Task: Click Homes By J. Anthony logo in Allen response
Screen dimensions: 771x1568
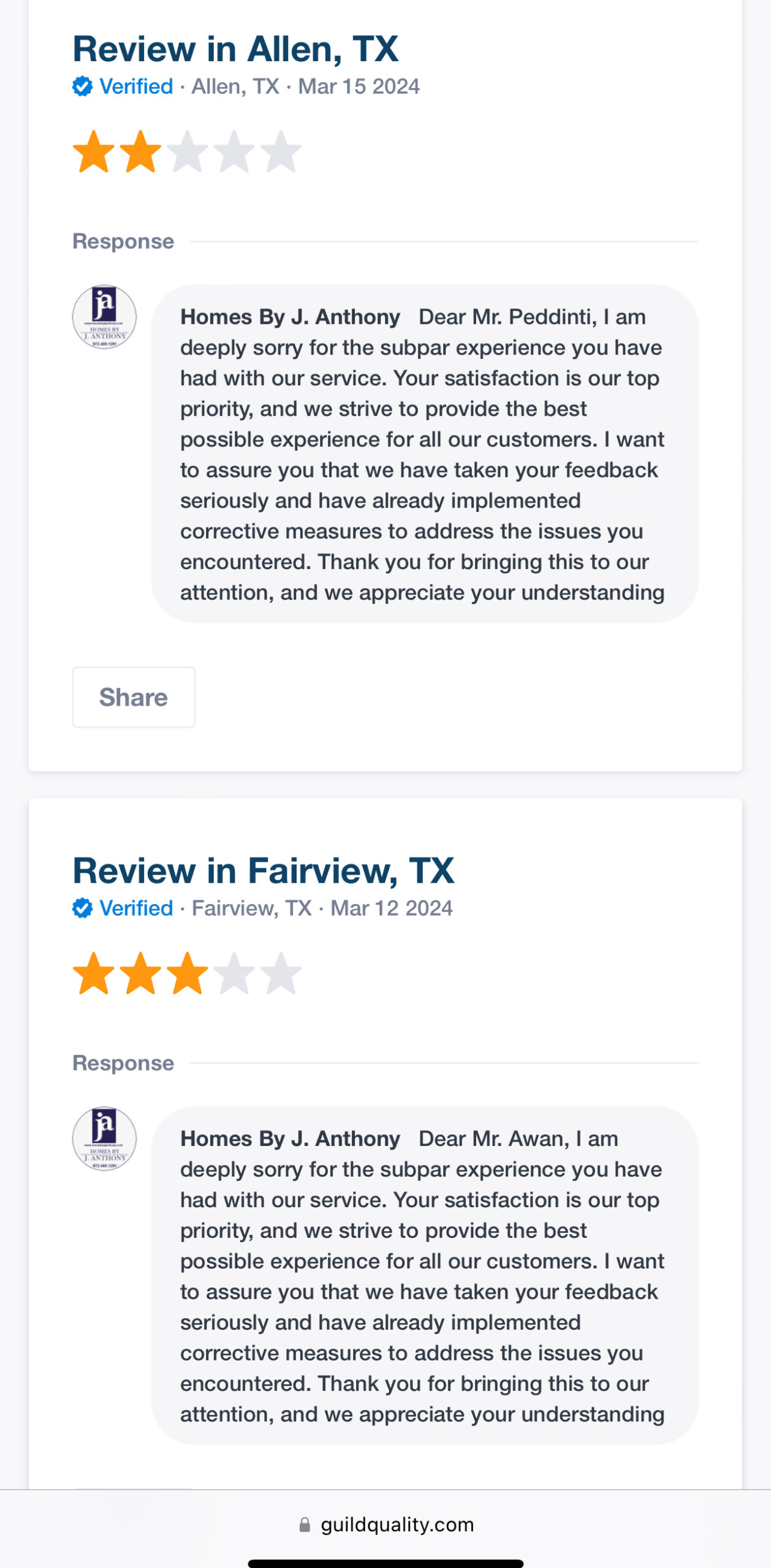Action: 104,317
